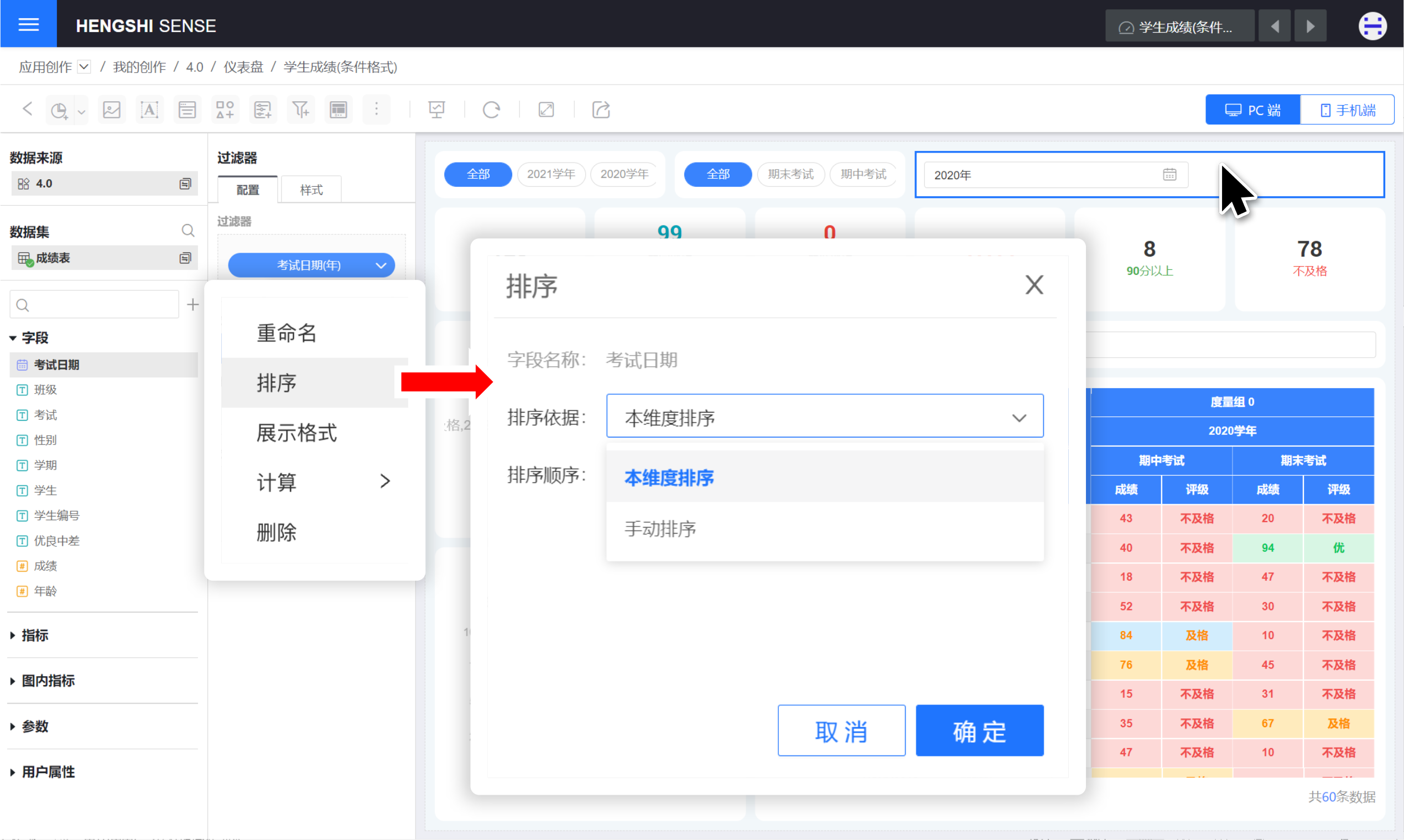Click the 确定 button

click(x=979, y=731)
